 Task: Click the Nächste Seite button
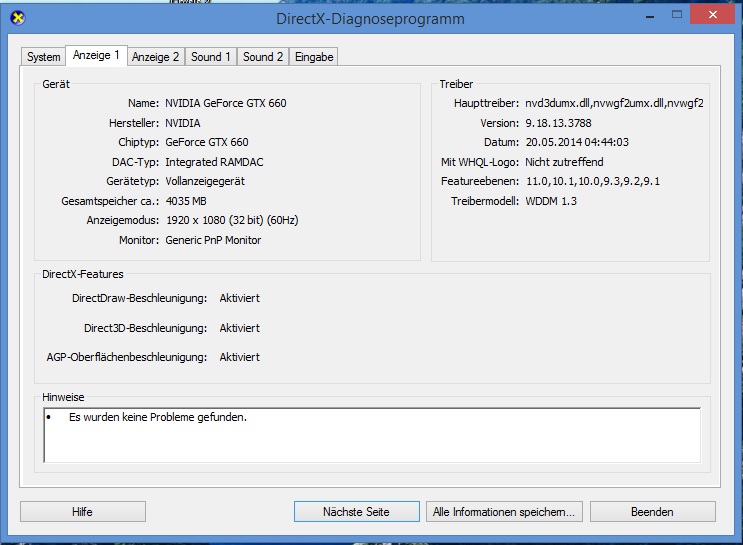pos(356,512)
